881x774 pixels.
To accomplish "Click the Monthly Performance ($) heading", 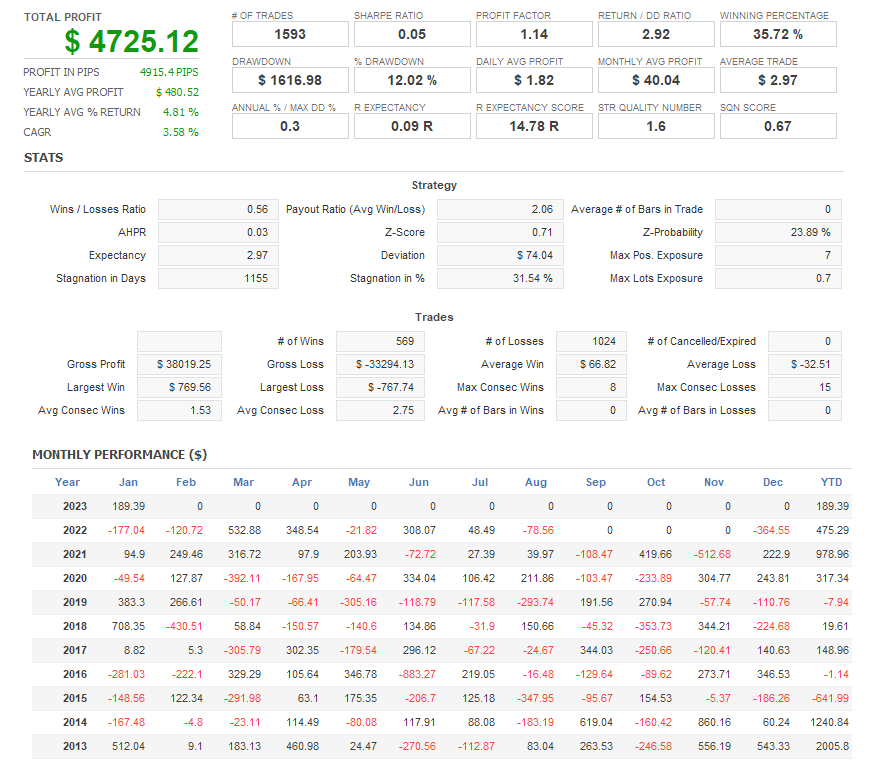I will point(119,455).
